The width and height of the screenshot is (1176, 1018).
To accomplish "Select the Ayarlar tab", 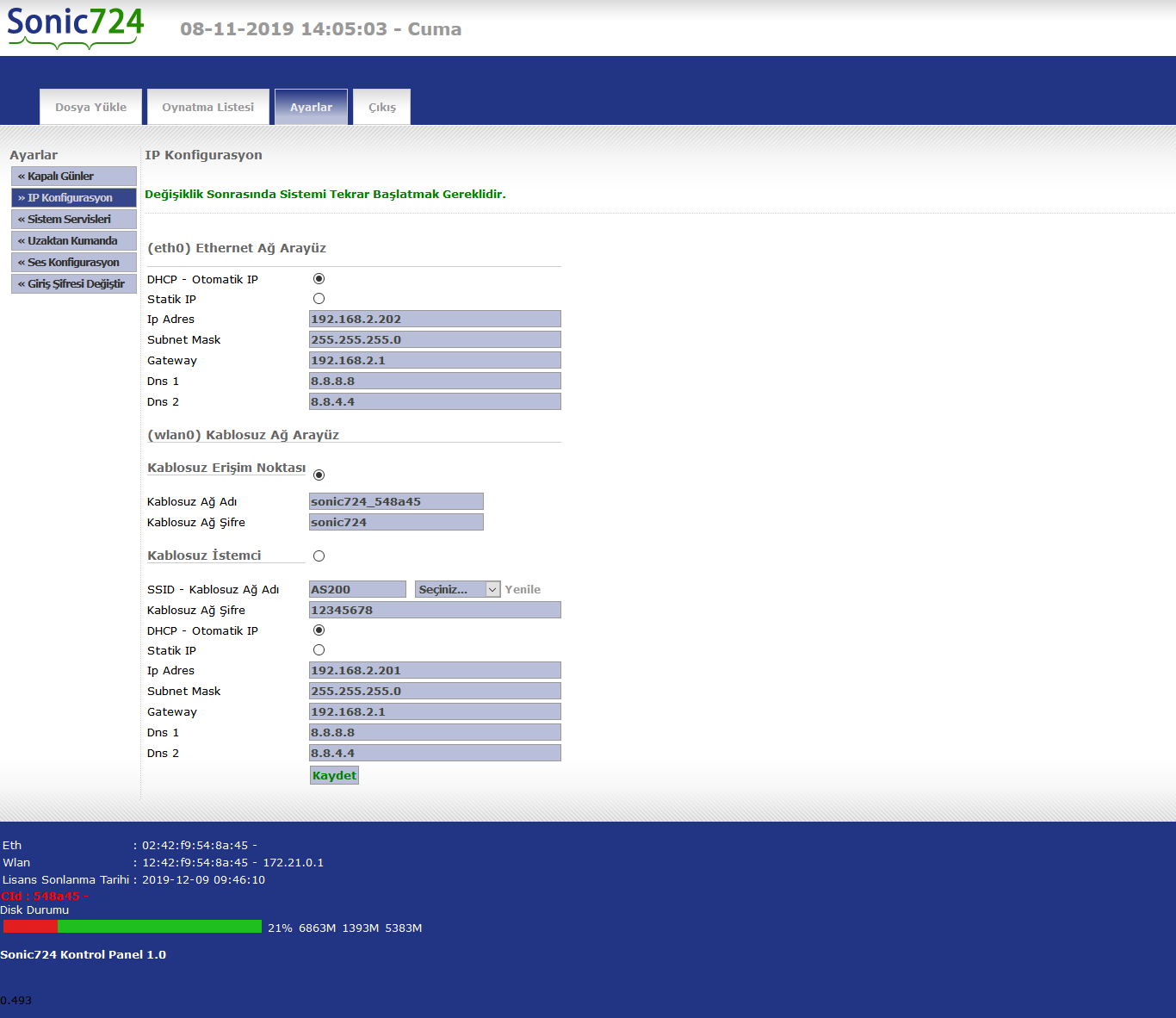I will (311, 107).
